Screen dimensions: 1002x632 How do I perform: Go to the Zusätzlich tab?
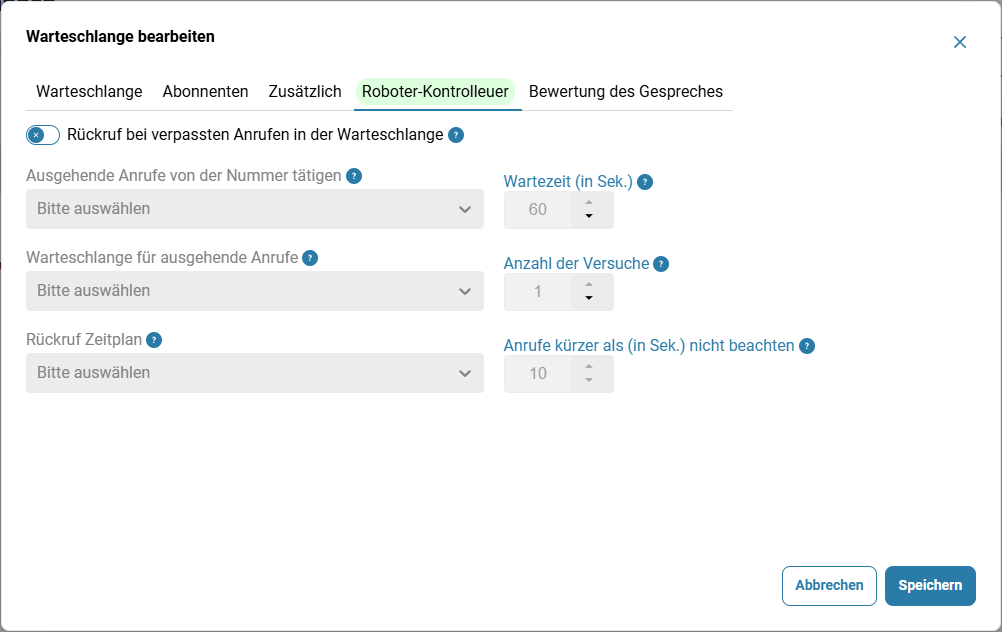pos(305,91)
